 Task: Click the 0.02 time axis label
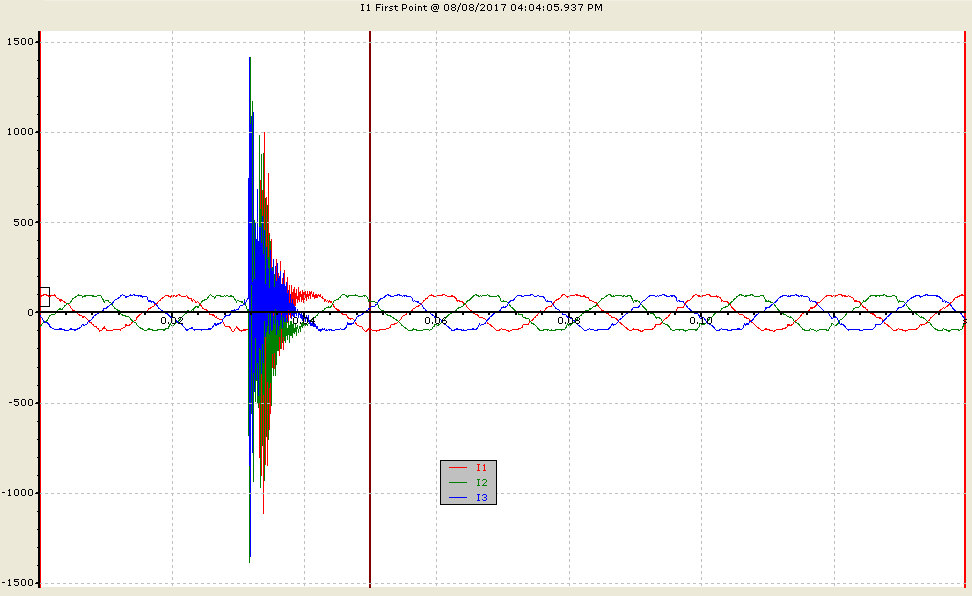172,321
